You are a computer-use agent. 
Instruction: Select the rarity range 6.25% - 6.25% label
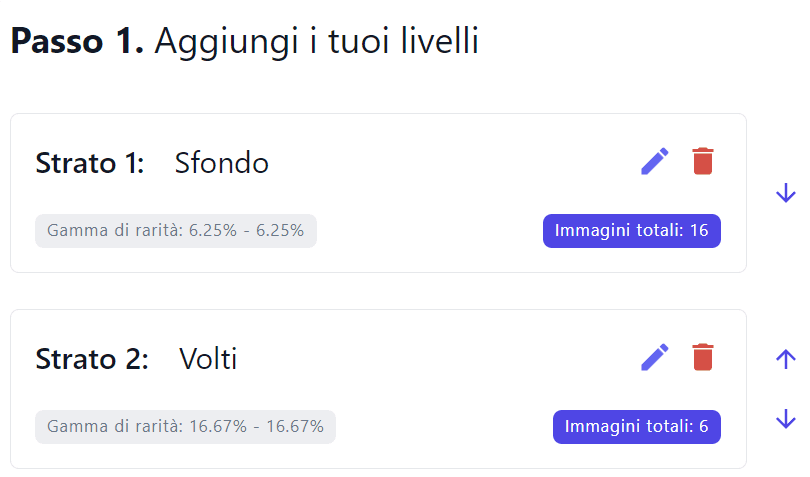click(x=176, y=230)
